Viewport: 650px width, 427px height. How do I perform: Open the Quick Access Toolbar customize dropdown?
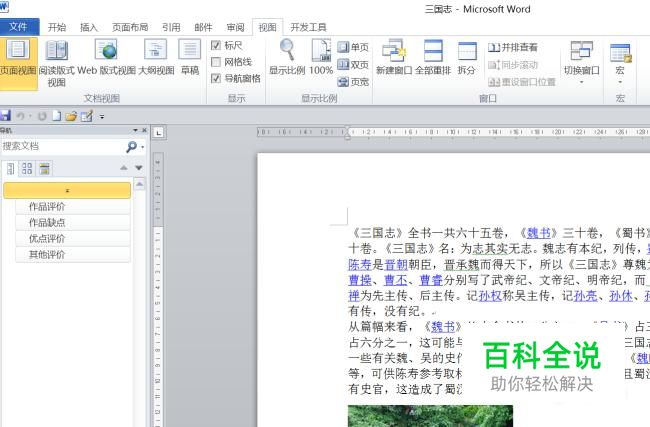(x=102, y=117)
